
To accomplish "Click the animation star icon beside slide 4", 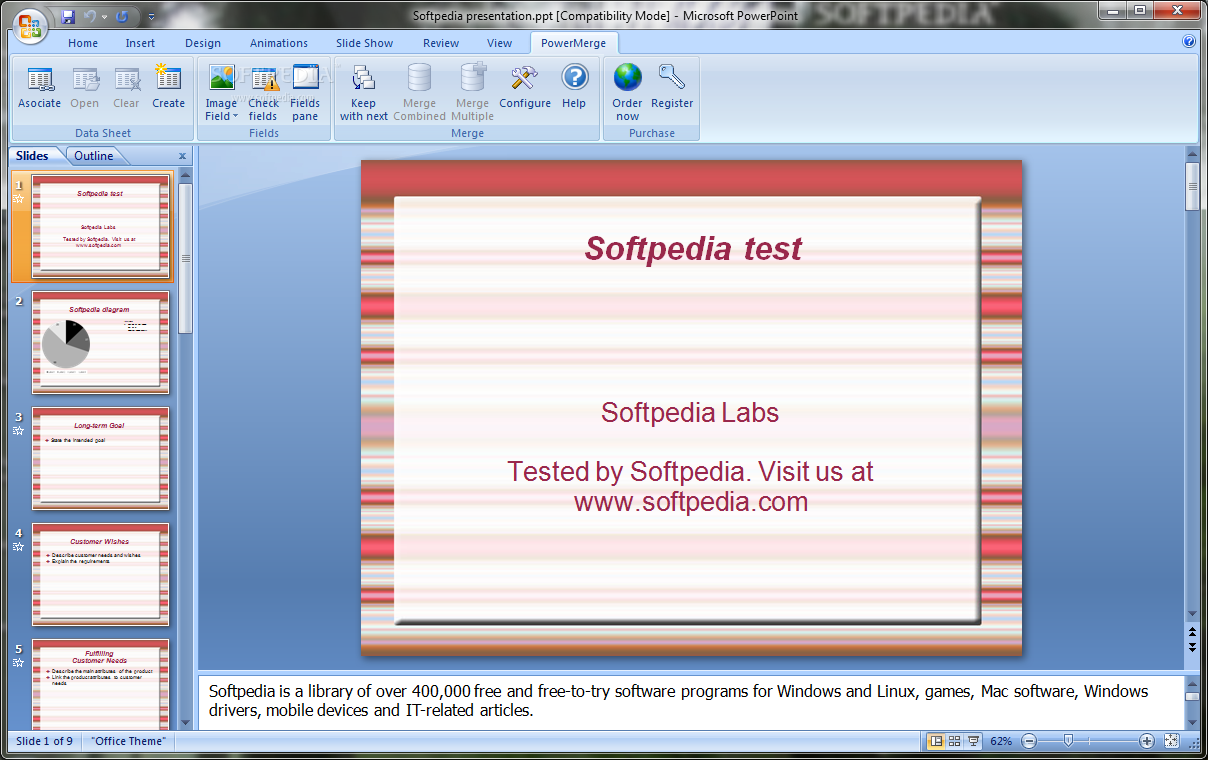I will tap(18, 547).
